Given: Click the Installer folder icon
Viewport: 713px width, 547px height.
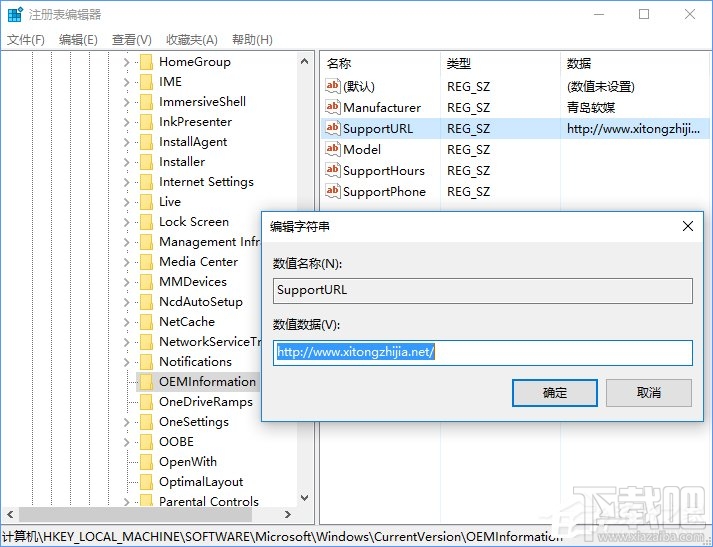Looking at the screenshot, I should pyautogui.click(x=146, y=162).
